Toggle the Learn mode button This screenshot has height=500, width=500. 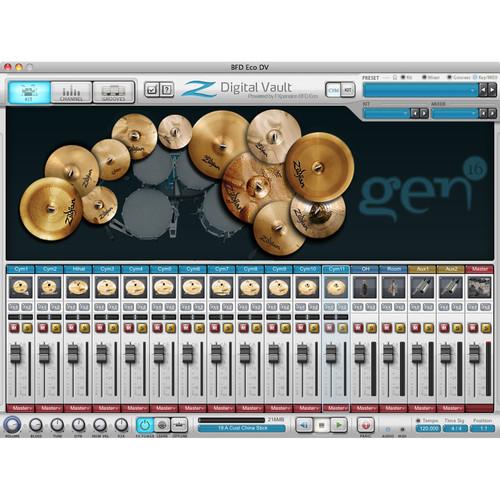click(x=162, y=425)
